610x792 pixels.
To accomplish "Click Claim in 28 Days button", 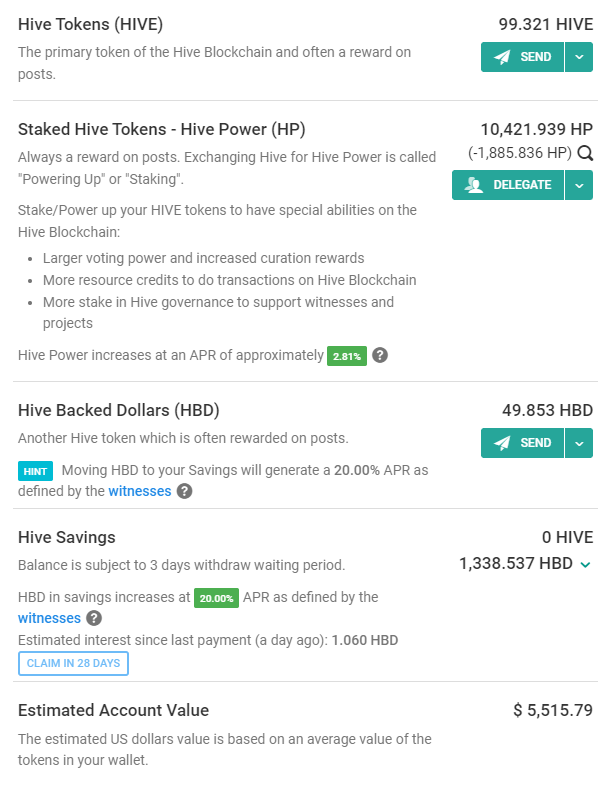I will pos(73,663).
